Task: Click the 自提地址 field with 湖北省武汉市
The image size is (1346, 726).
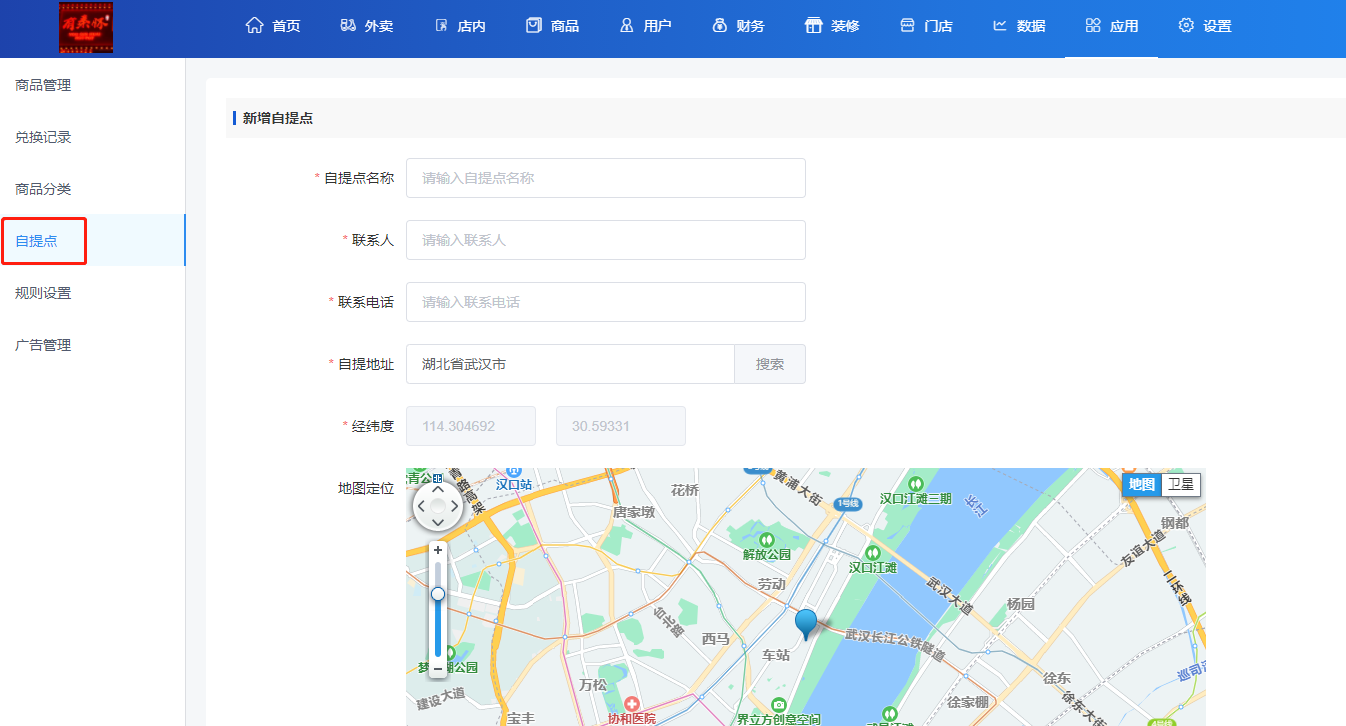Action: pos(570,364)
